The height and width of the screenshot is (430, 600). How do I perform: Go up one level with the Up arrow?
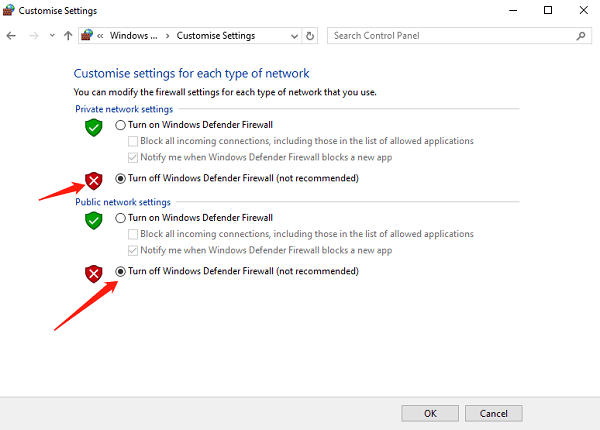68,36
